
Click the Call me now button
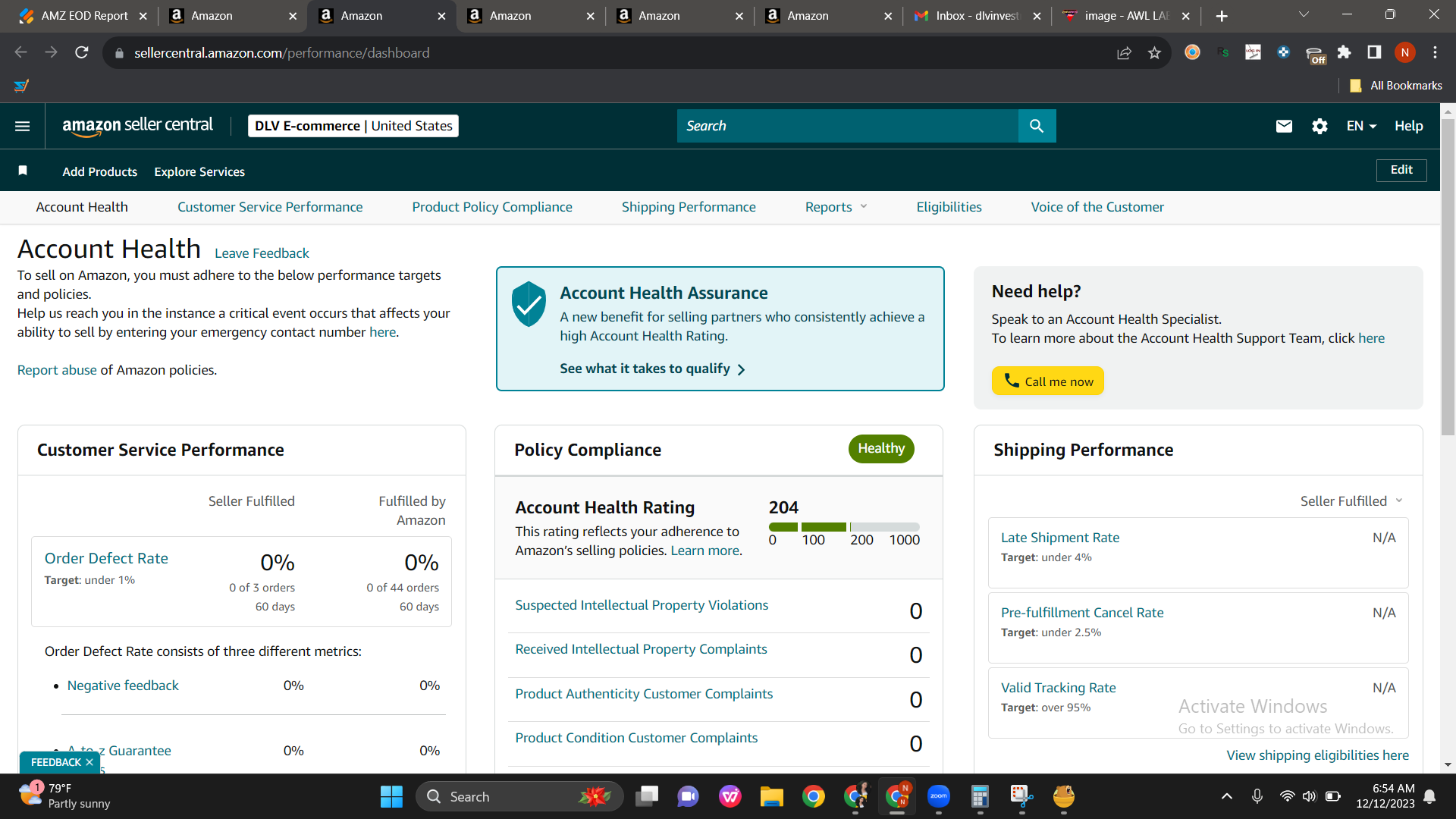coord(1047,381)
